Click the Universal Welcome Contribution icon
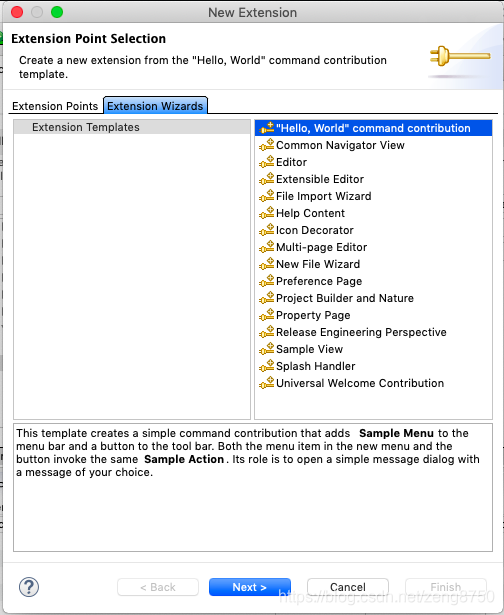This screenshot has width=504, height=615. (x=267, y=383)
